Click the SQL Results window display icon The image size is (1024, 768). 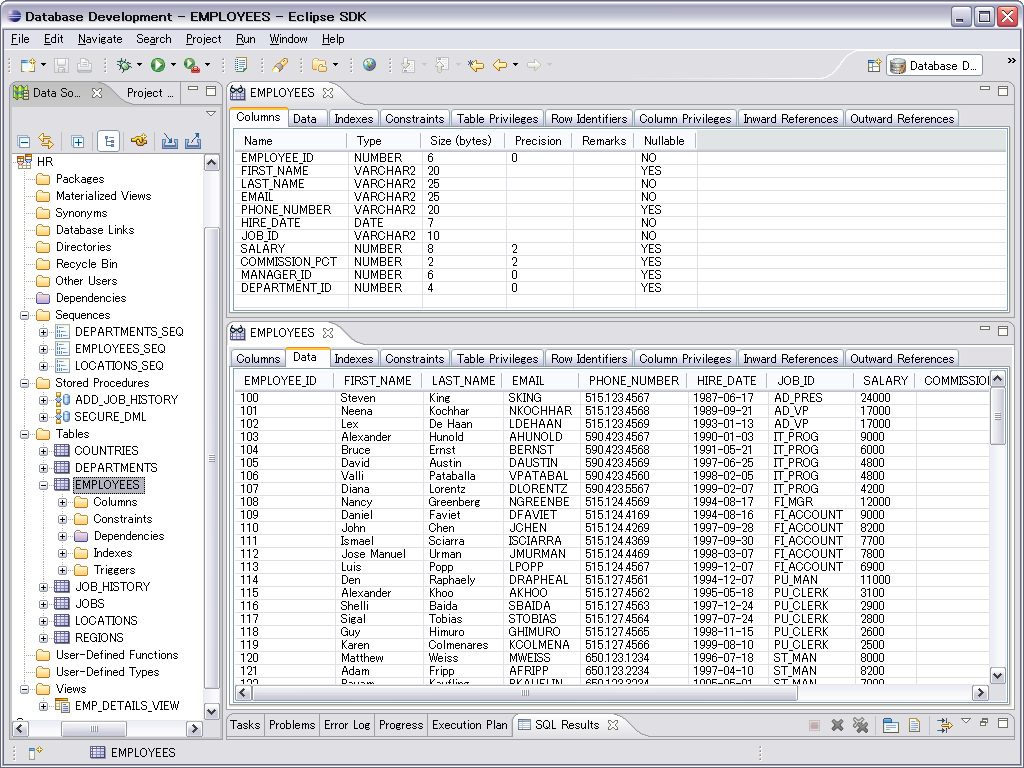pyautogui.click(x=891, y=725)
